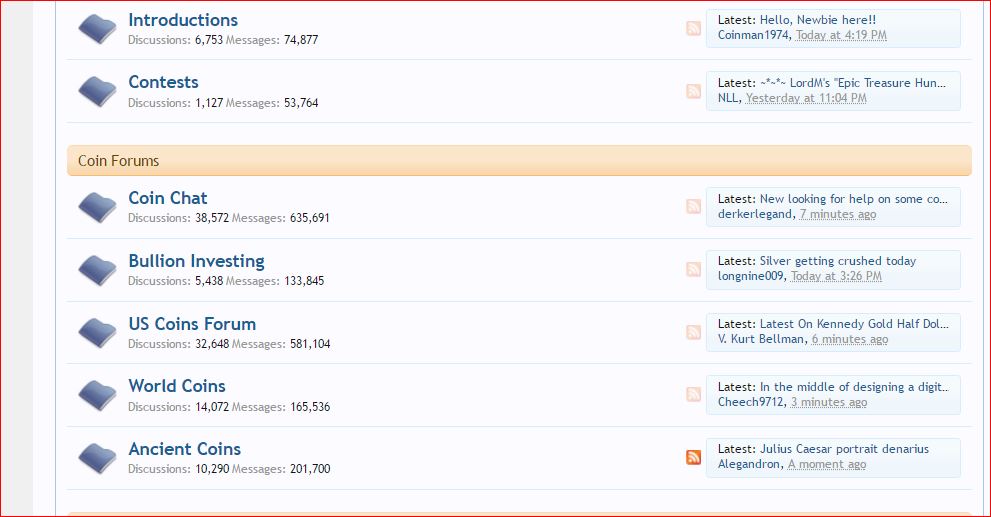
Task: Click the World Coins RSS feed icon
Action: (693, 394)
